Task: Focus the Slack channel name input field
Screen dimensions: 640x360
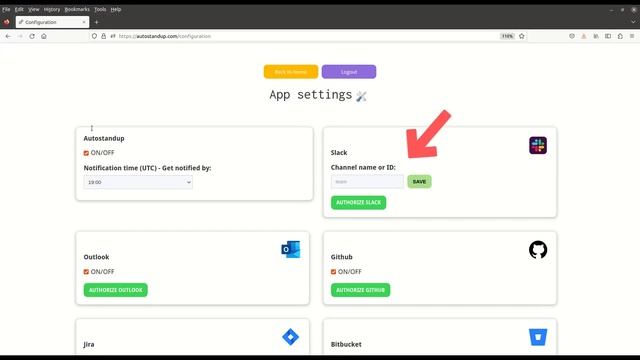Action: pyautogui.click(x=367, y=182)
